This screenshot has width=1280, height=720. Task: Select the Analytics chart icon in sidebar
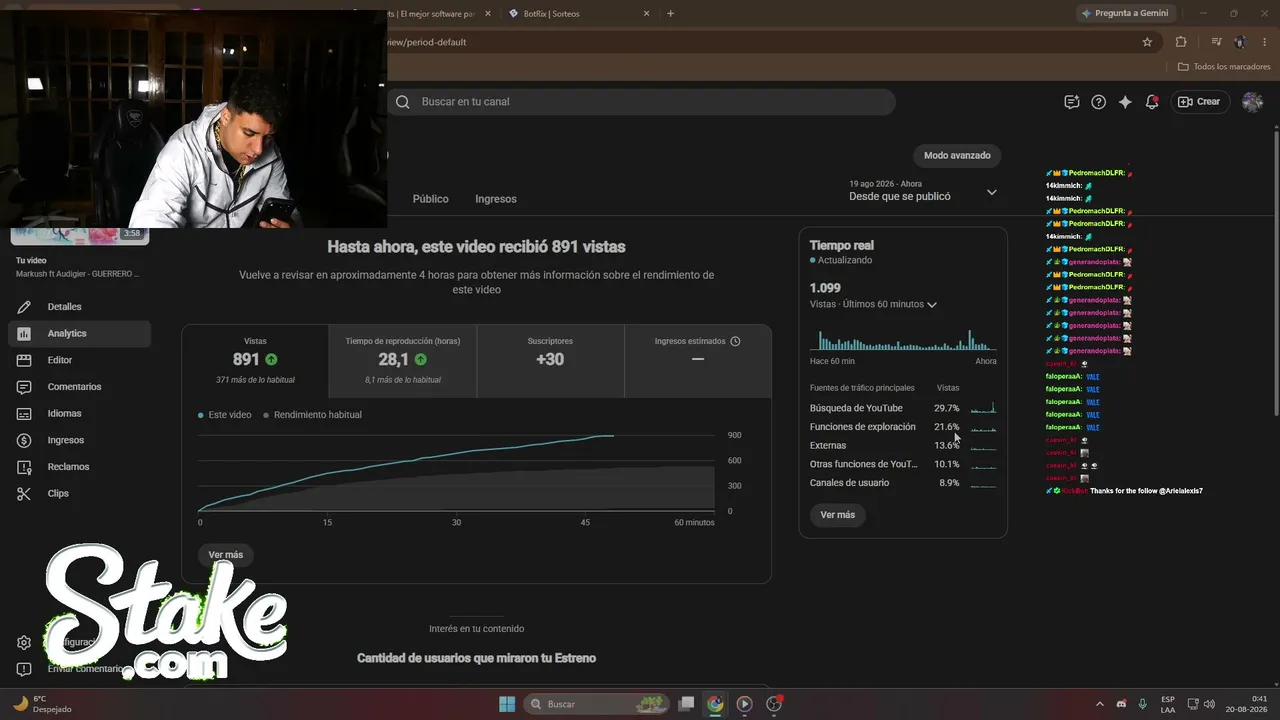pos(25,334)
